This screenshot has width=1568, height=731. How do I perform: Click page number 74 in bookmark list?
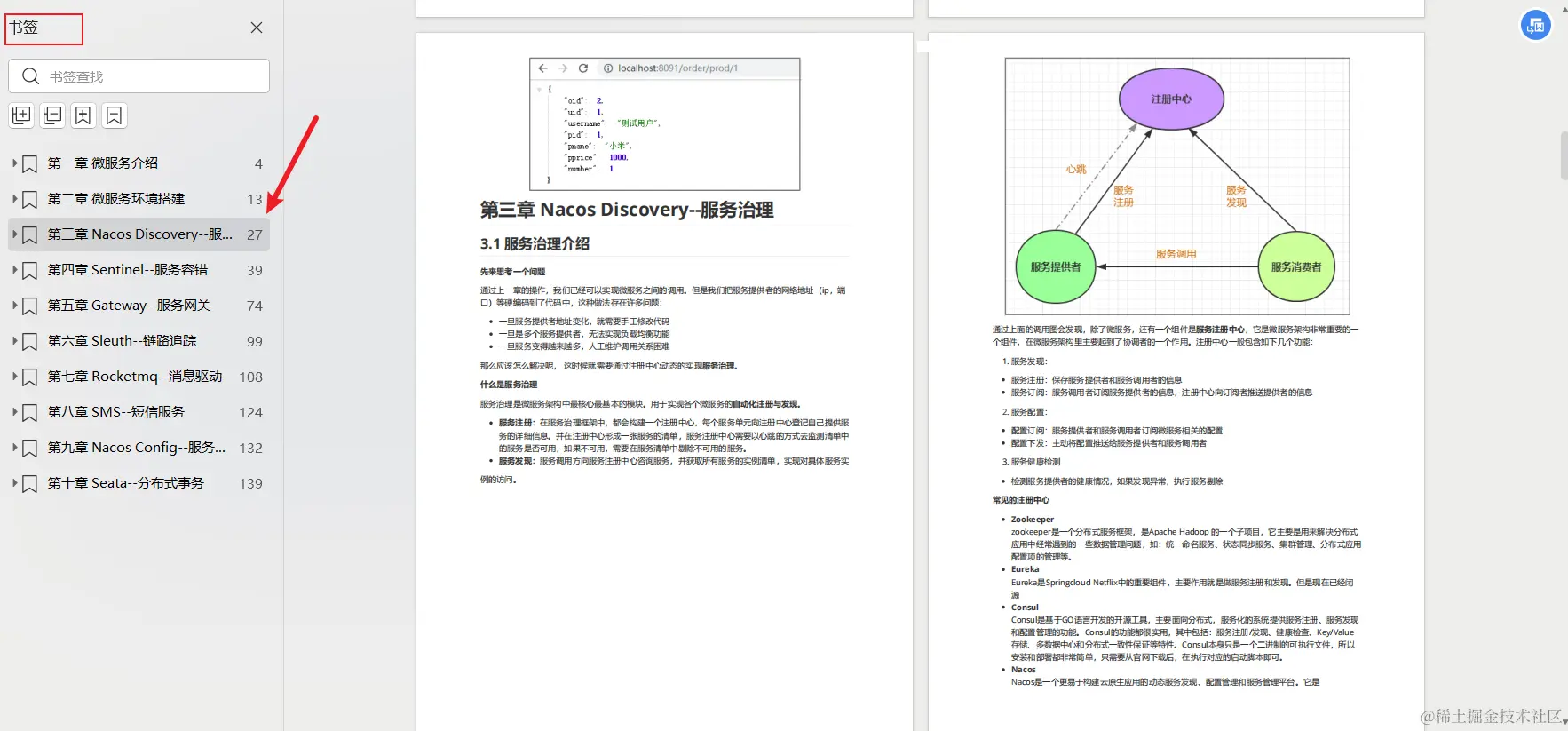[255, 306]
